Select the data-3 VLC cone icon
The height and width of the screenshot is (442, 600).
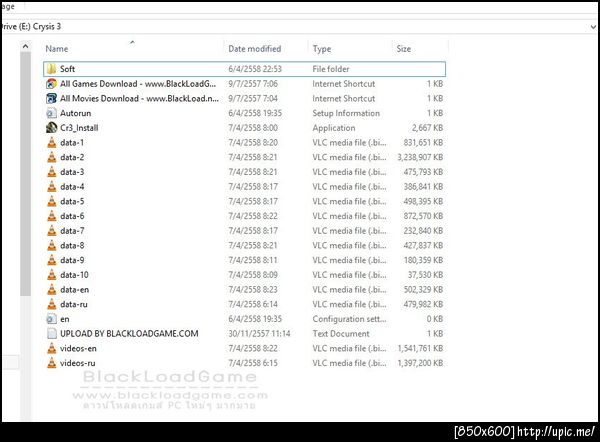[51, 172]
